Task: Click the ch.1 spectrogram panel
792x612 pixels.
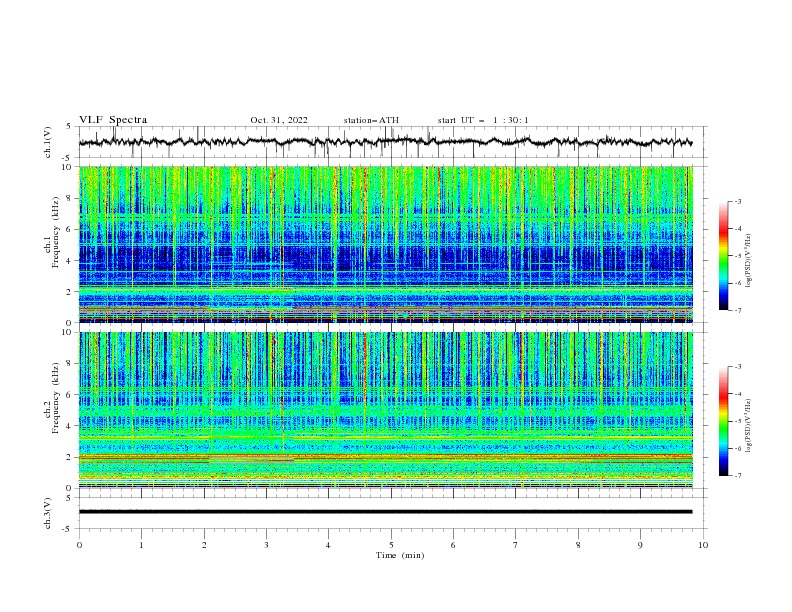Action: [x=385, y=244]
